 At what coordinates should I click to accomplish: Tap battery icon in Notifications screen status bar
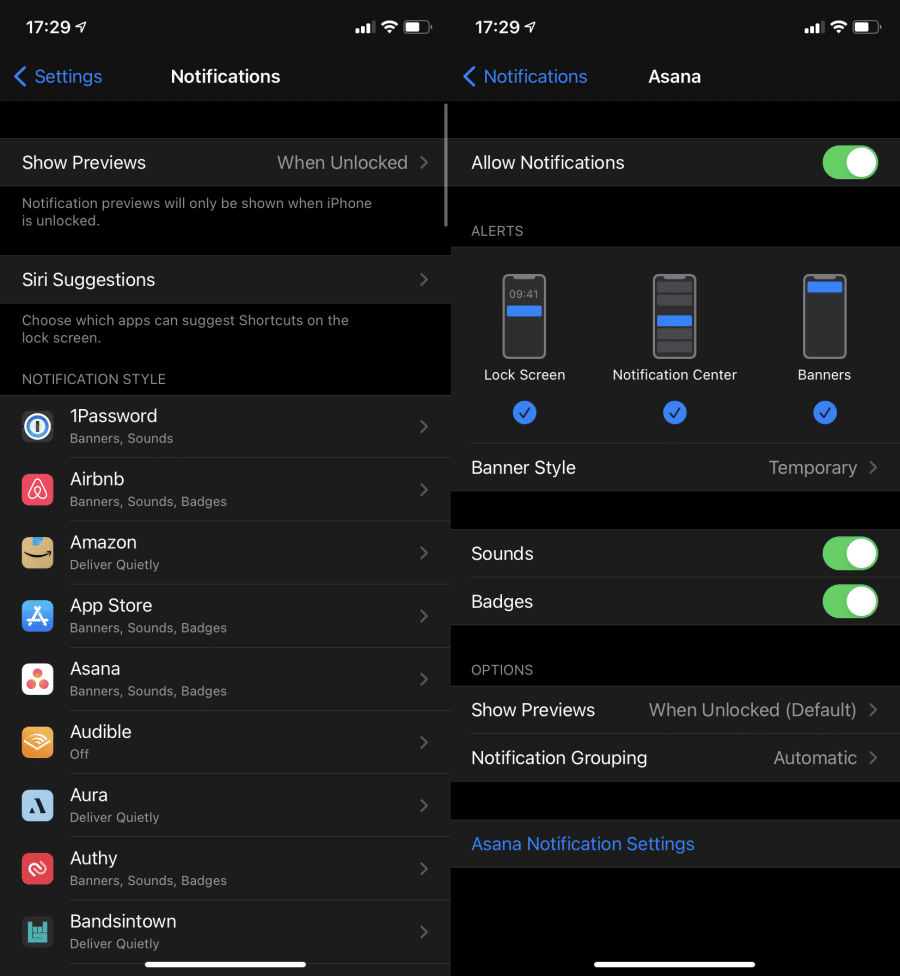click(x=418, y=27)
